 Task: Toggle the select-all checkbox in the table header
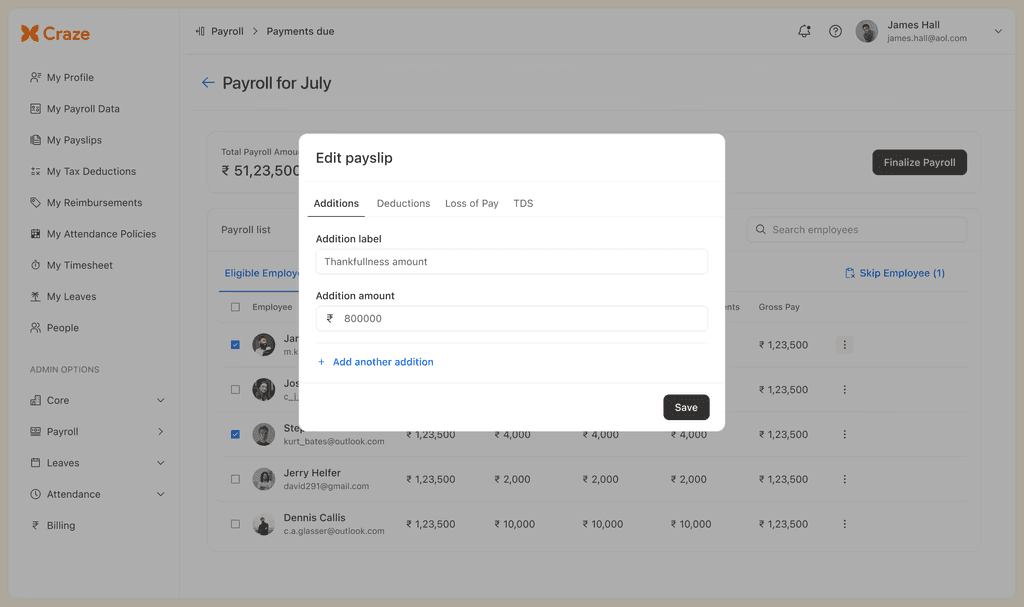pos(235,307)
